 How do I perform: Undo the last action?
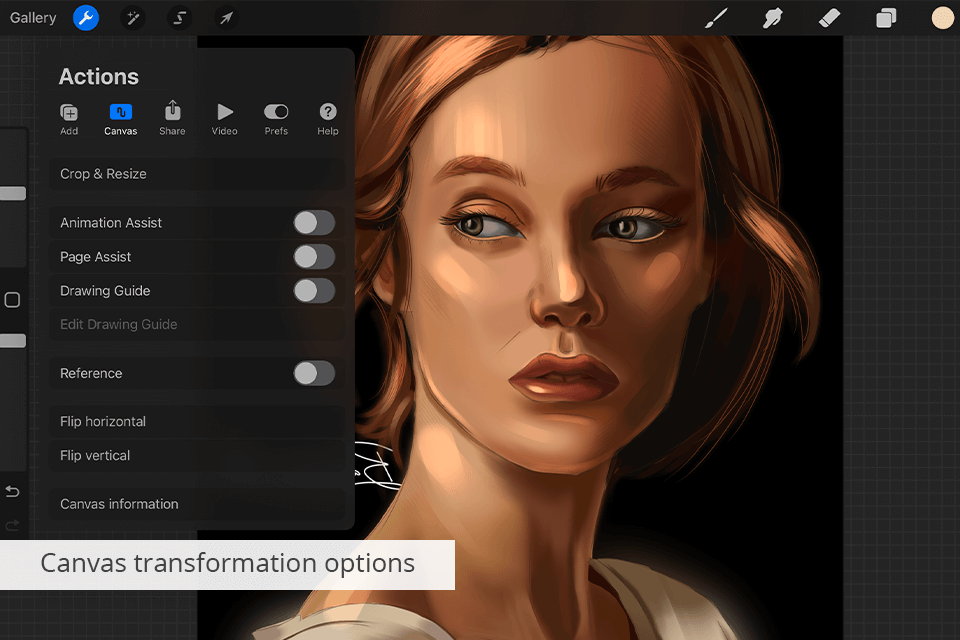pos(12,491)
